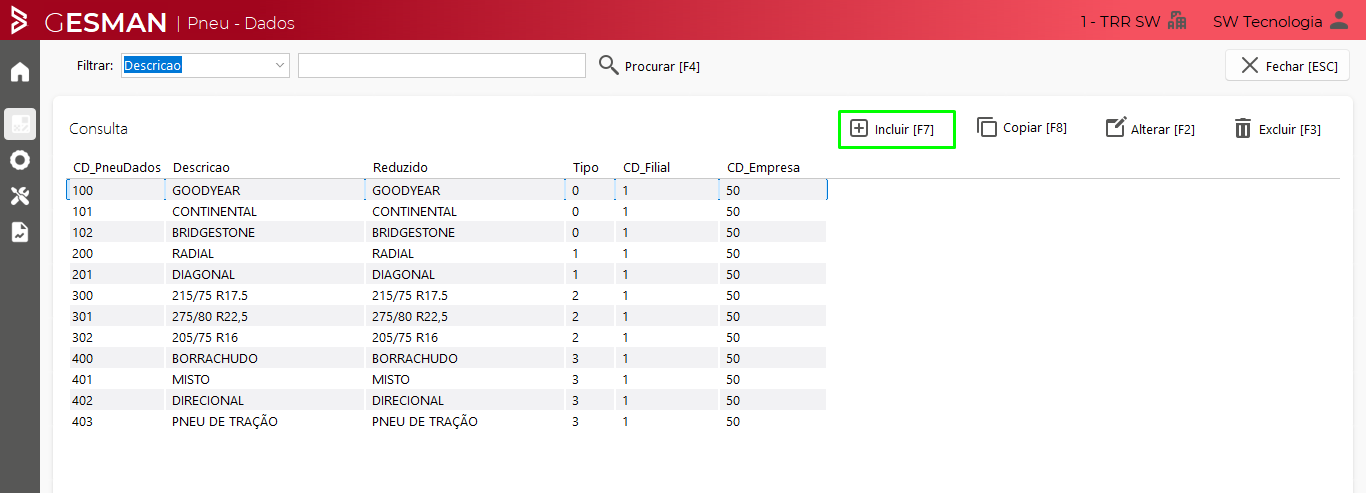1366x493 pixels.
Task: Click the user profile icon
Action: point(1339,20)
